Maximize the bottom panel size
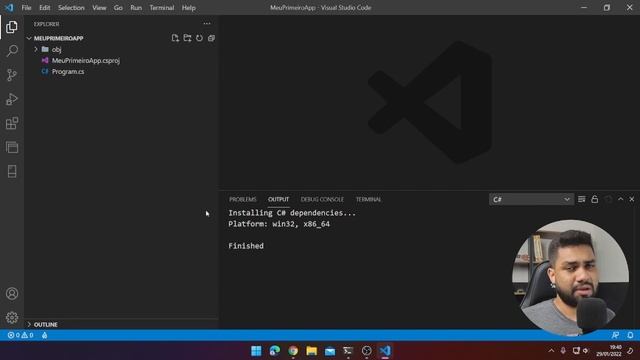The height and width of the screenshot is (360, 640). [x=620, y=199]
